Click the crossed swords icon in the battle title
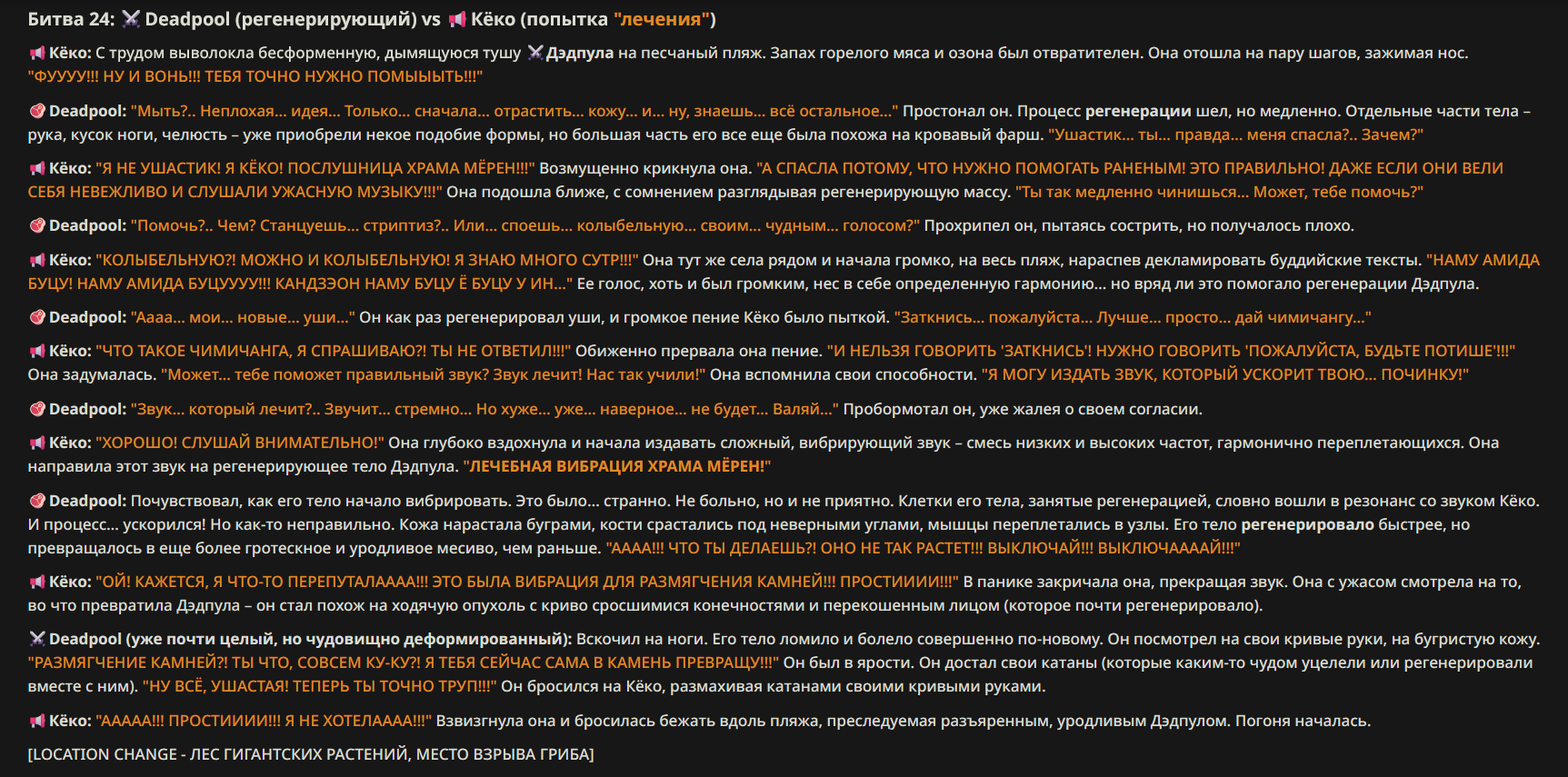The image size is (1568, 777). coord(131,19)
